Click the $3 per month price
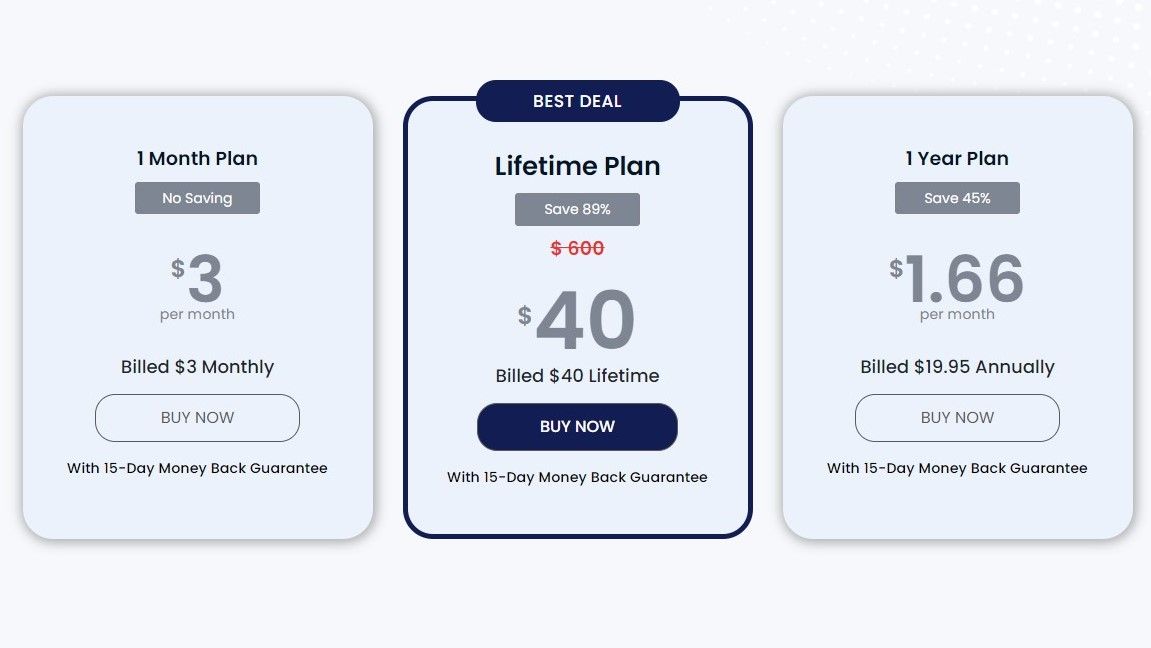The height and width of the screenshot is (648, 1151). pyautogui.click(x=197, y=282)
